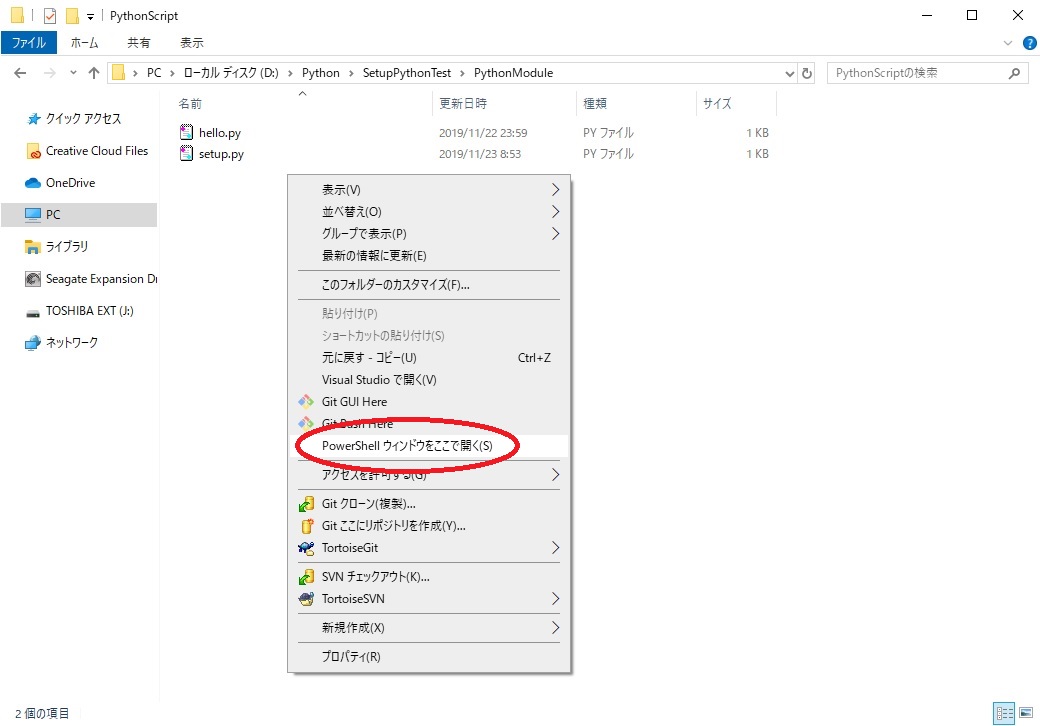
Task: Choose Git ここにリポジトリを作成(Y)...
Action: tap(429, 525)
